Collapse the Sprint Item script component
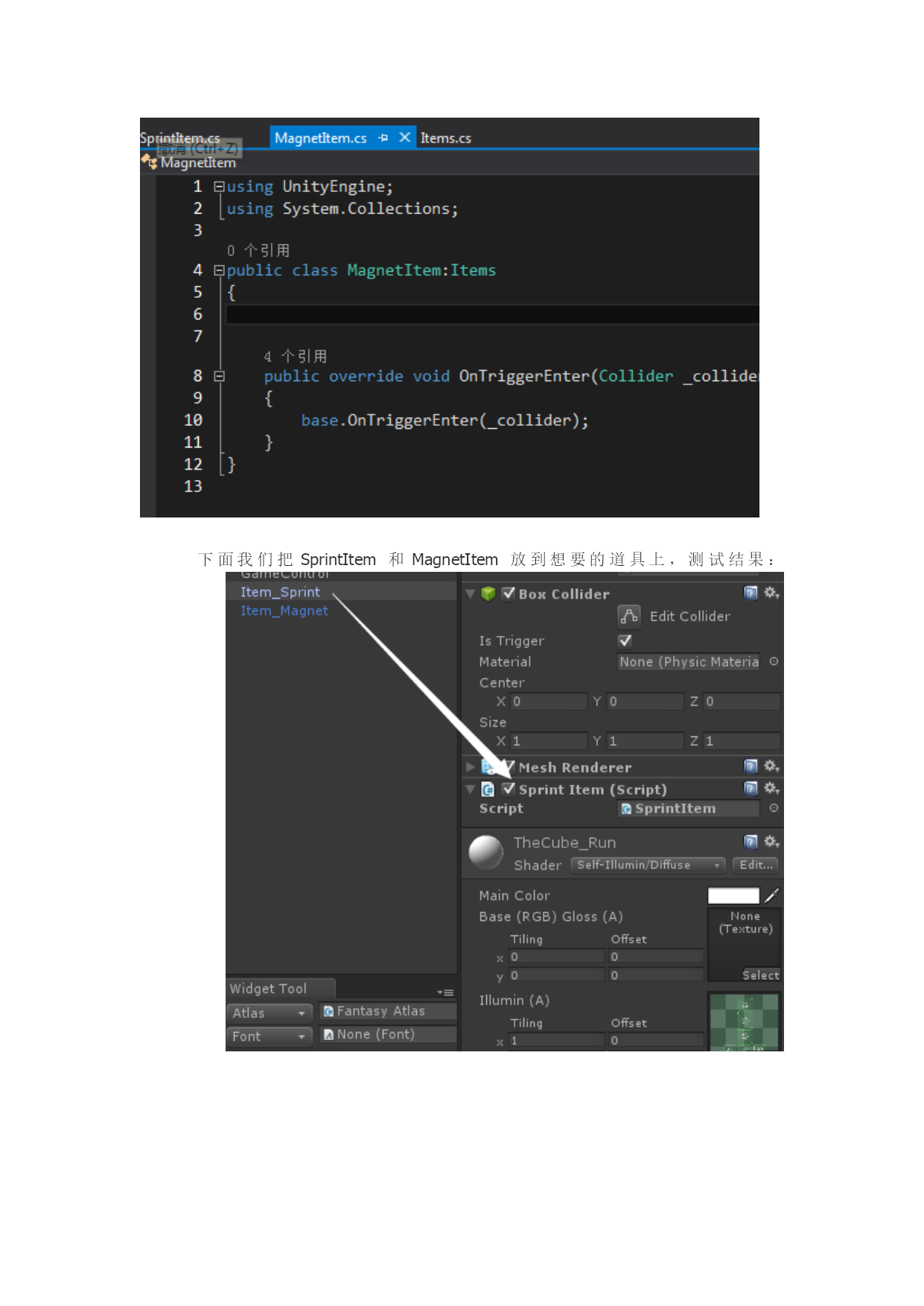The image size is (924, 1306). [470, 789]
